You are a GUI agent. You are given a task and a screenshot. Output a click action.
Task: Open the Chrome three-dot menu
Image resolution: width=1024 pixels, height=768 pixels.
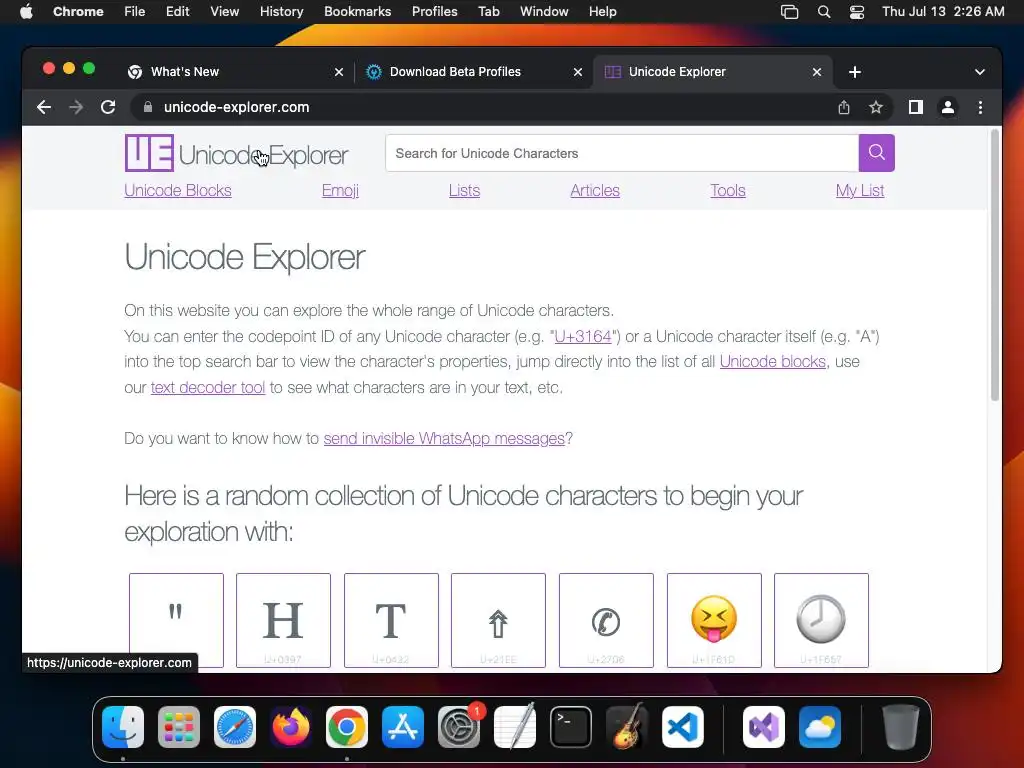click(x=980, y=107)
